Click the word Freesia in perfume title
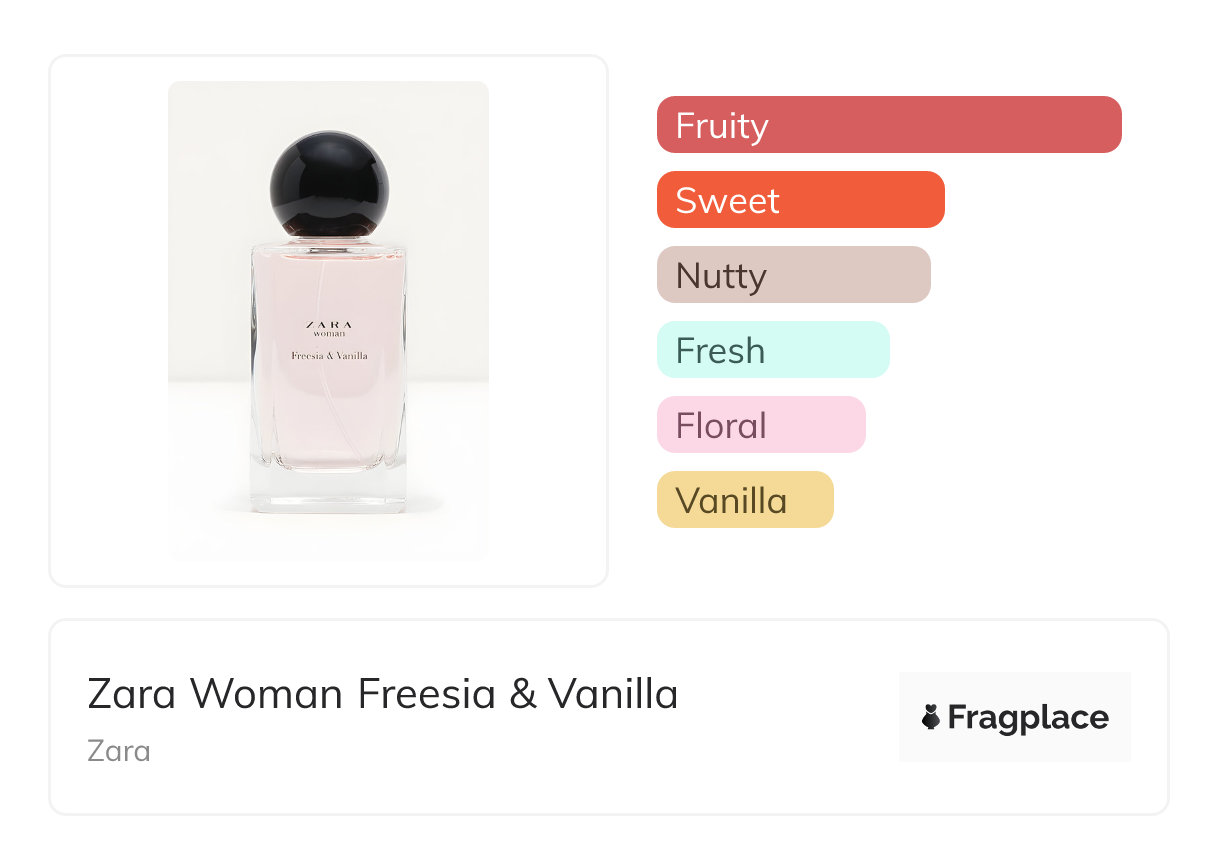The width and height of the screenshot is (1218, 864). (x=426, y=694)
